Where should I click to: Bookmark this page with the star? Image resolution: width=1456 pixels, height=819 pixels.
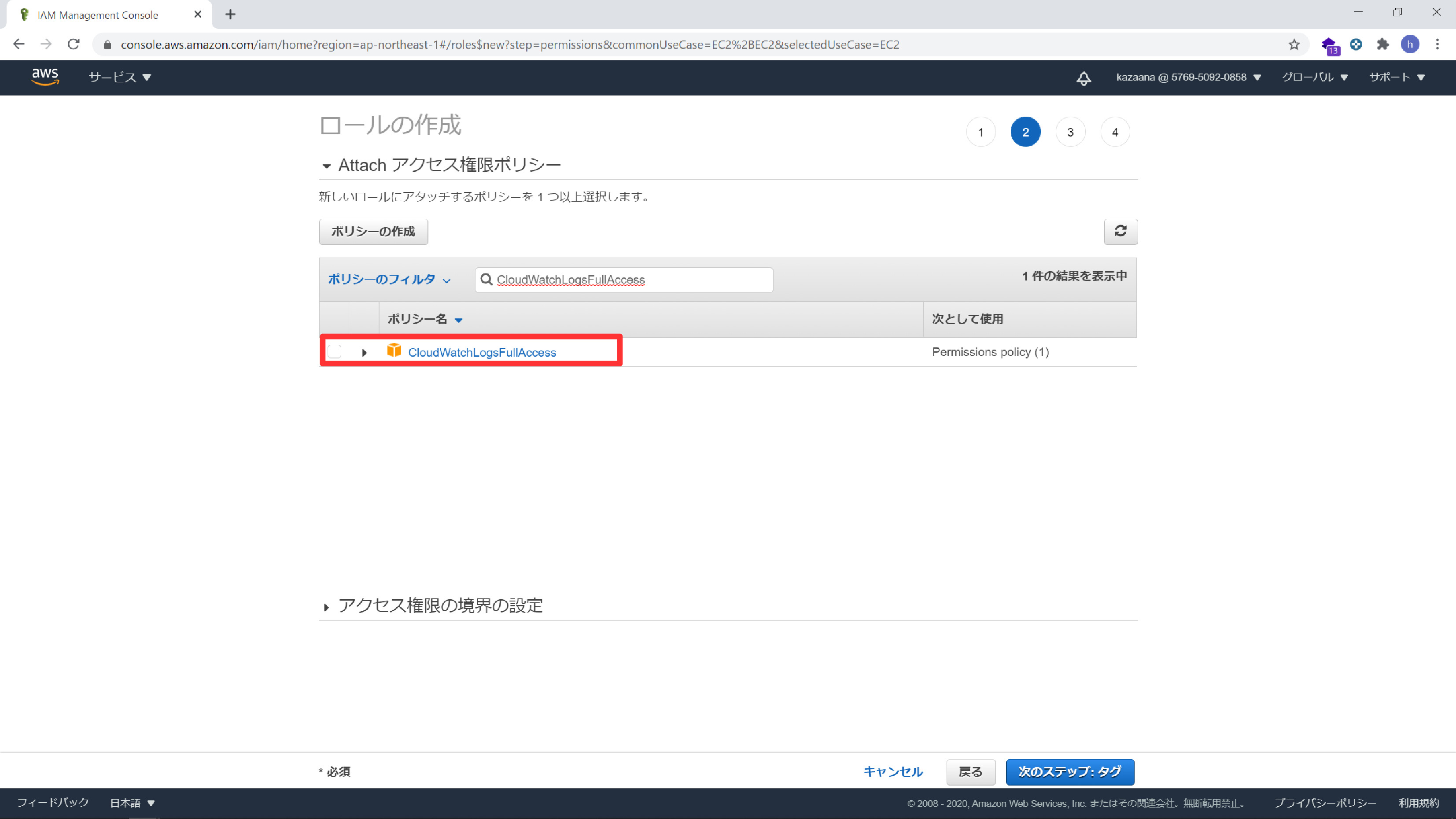pos(1294,44)
